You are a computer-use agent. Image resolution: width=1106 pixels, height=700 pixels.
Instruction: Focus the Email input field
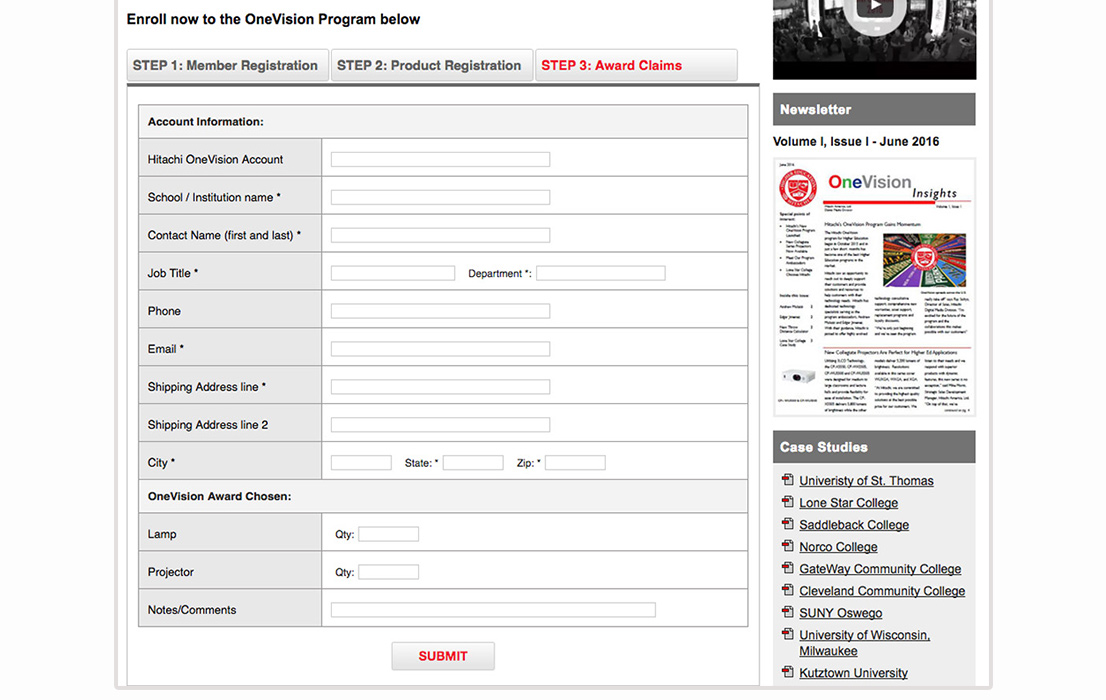[440, 349]
